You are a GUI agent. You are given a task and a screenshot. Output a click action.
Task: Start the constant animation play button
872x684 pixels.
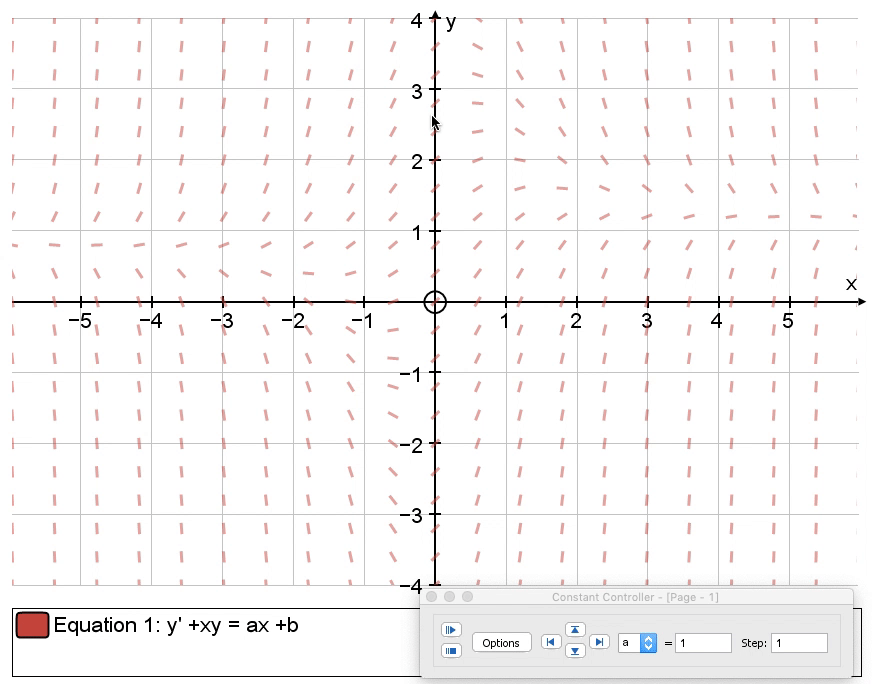point(451,630)
